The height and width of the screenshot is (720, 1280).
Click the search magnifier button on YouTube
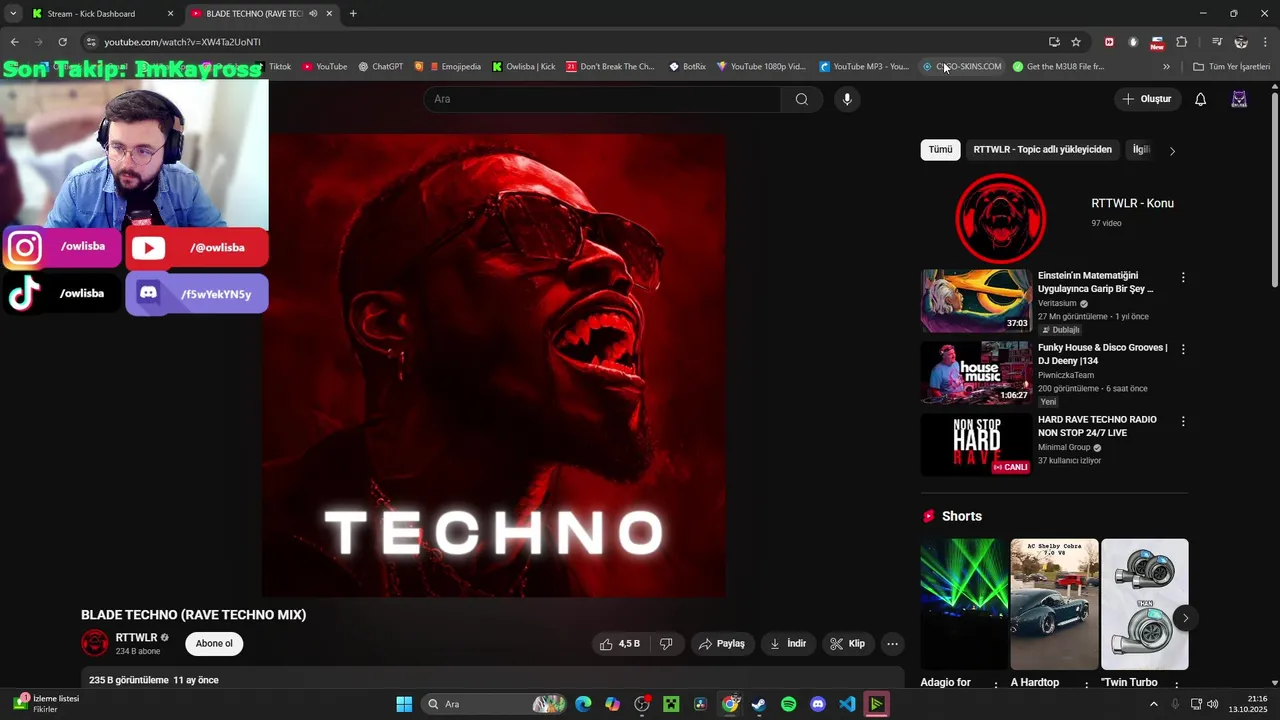tap(801, 99)
